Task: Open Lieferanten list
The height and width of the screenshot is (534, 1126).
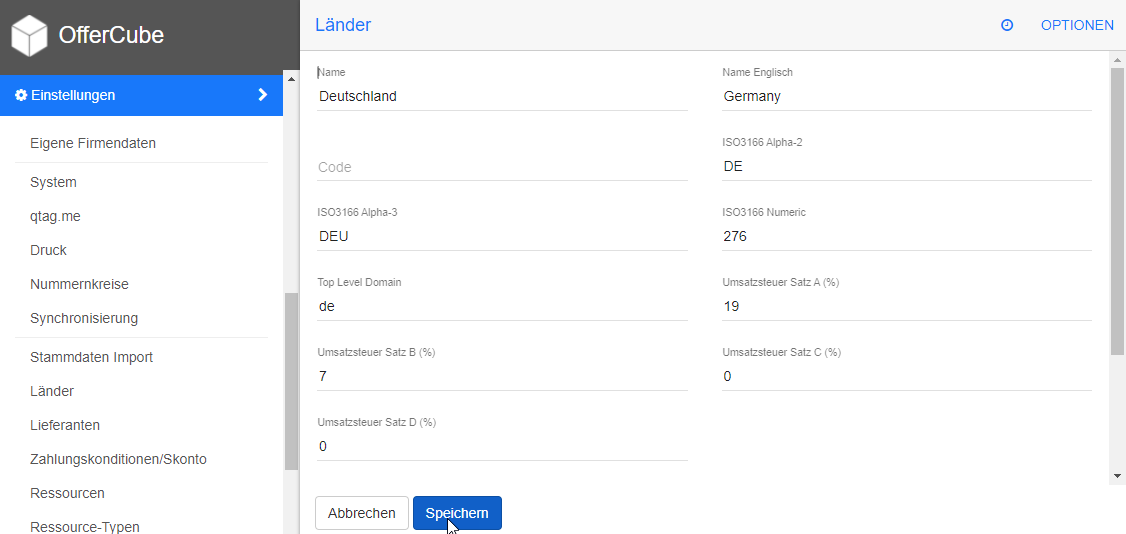Action: [65, 425]
